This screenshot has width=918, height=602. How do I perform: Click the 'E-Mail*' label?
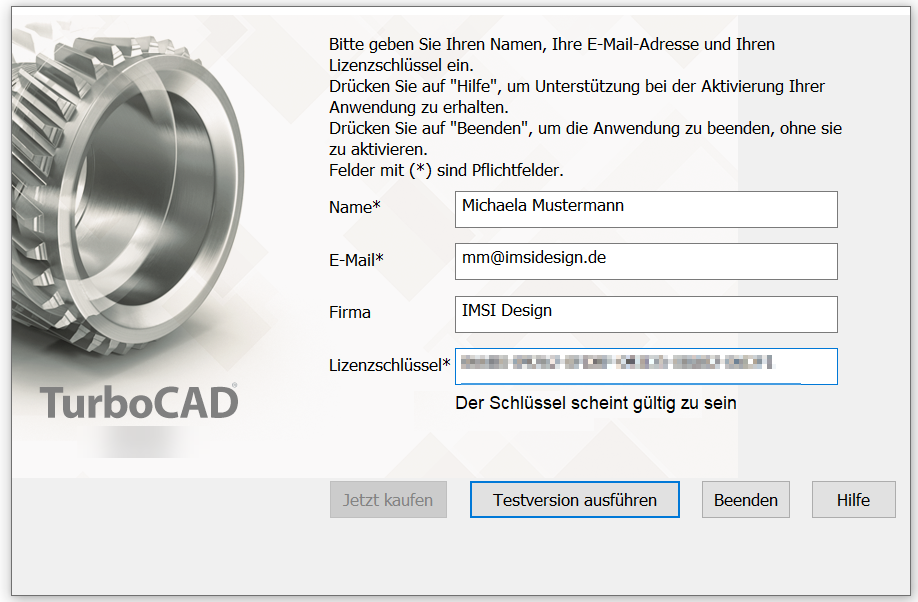356,260
